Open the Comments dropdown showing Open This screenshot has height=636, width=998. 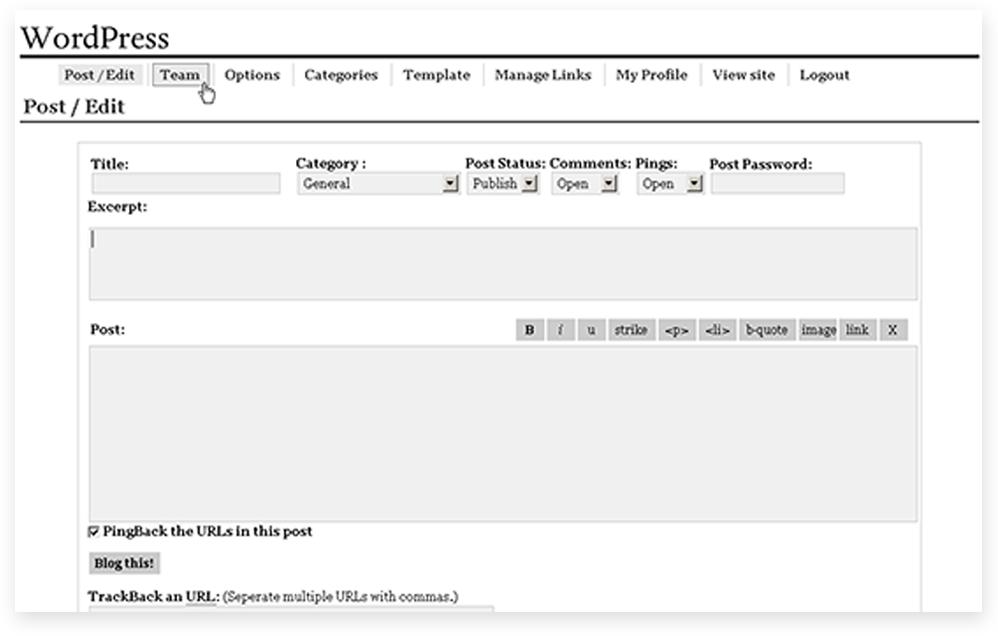585,183
